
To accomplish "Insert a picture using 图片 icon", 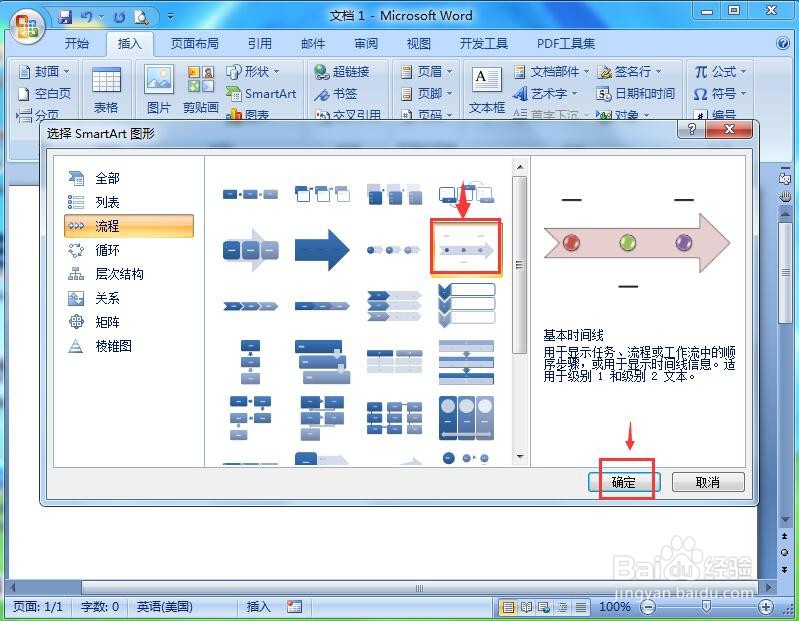I will click(x=159, y=90).
